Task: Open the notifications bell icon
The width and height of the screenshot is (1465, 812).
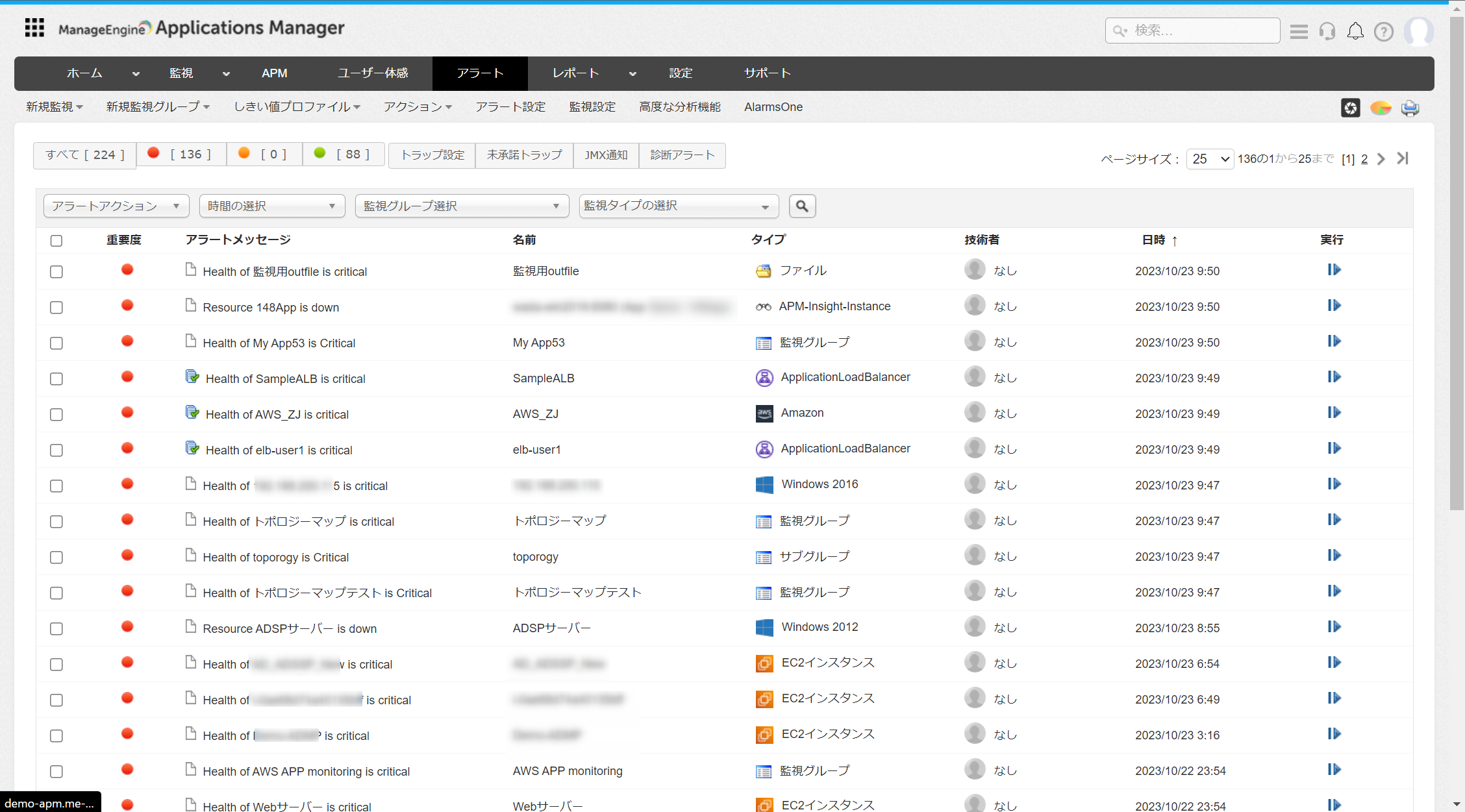Action: click(x=1355, y=31)
